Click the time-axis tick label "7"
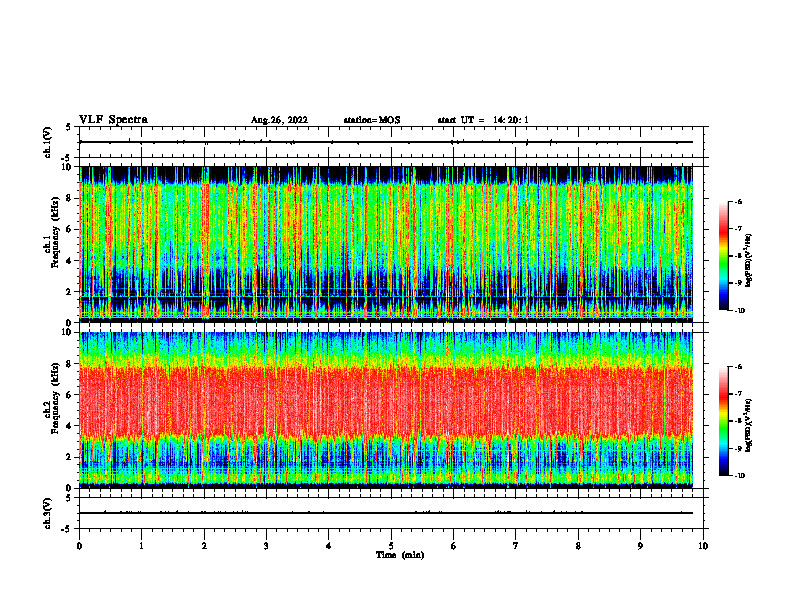This screenshot has width=792, height=612. [x=516, y=546]
